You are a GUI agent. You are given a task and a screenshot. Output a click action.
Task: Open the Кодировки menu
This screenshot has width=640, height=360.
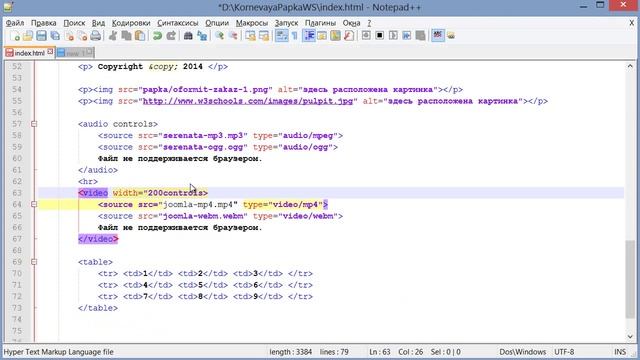[131, 23]
